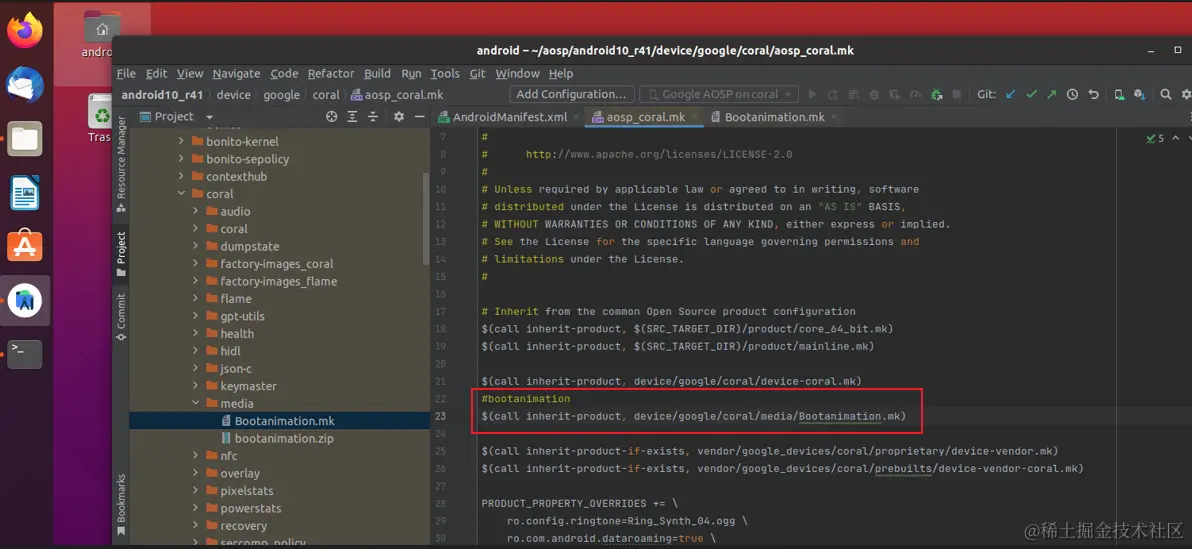Expand the audio folder
This screenshot has height=549, width=1192.
(x=195, y=211)
